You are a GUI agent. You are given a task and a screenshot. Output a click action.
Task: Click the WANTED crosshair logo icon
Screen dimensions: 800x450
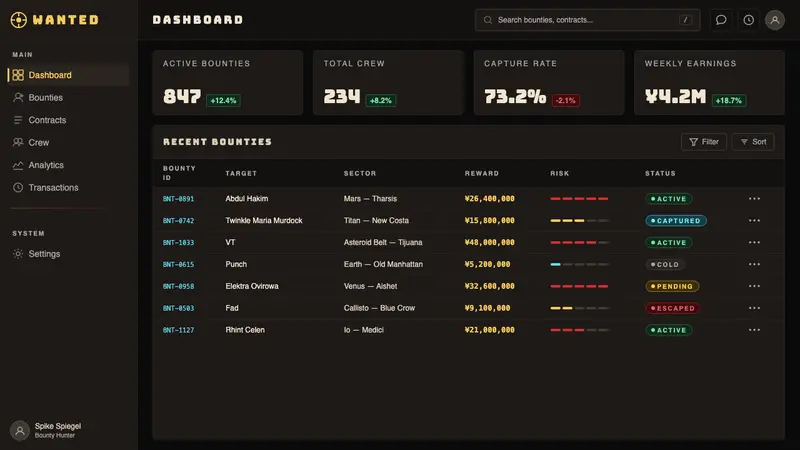click(19, 20)
